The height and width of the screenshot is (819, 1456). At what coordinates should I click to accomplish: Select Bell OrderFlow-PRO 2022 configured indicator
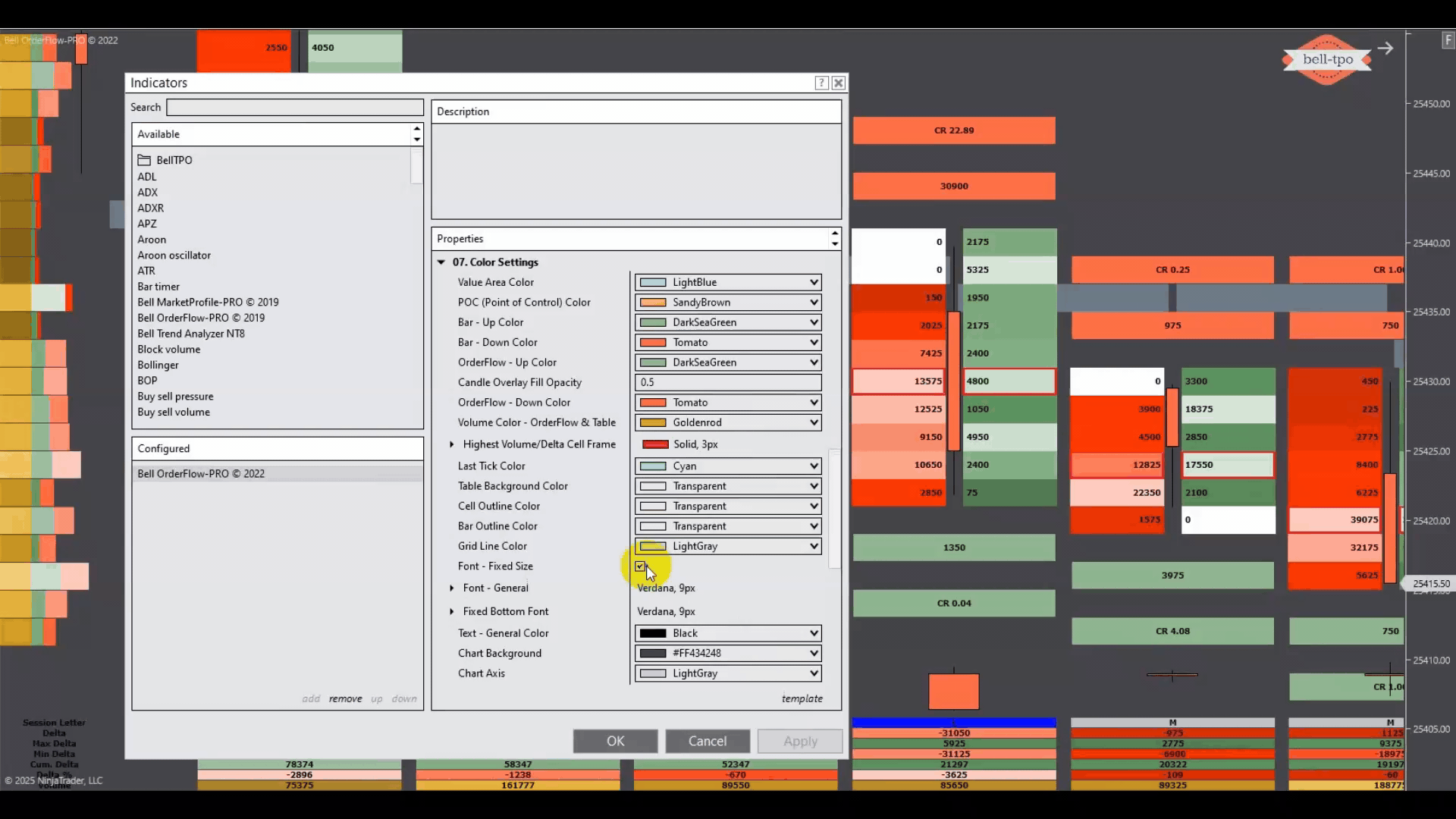(201, 474)
